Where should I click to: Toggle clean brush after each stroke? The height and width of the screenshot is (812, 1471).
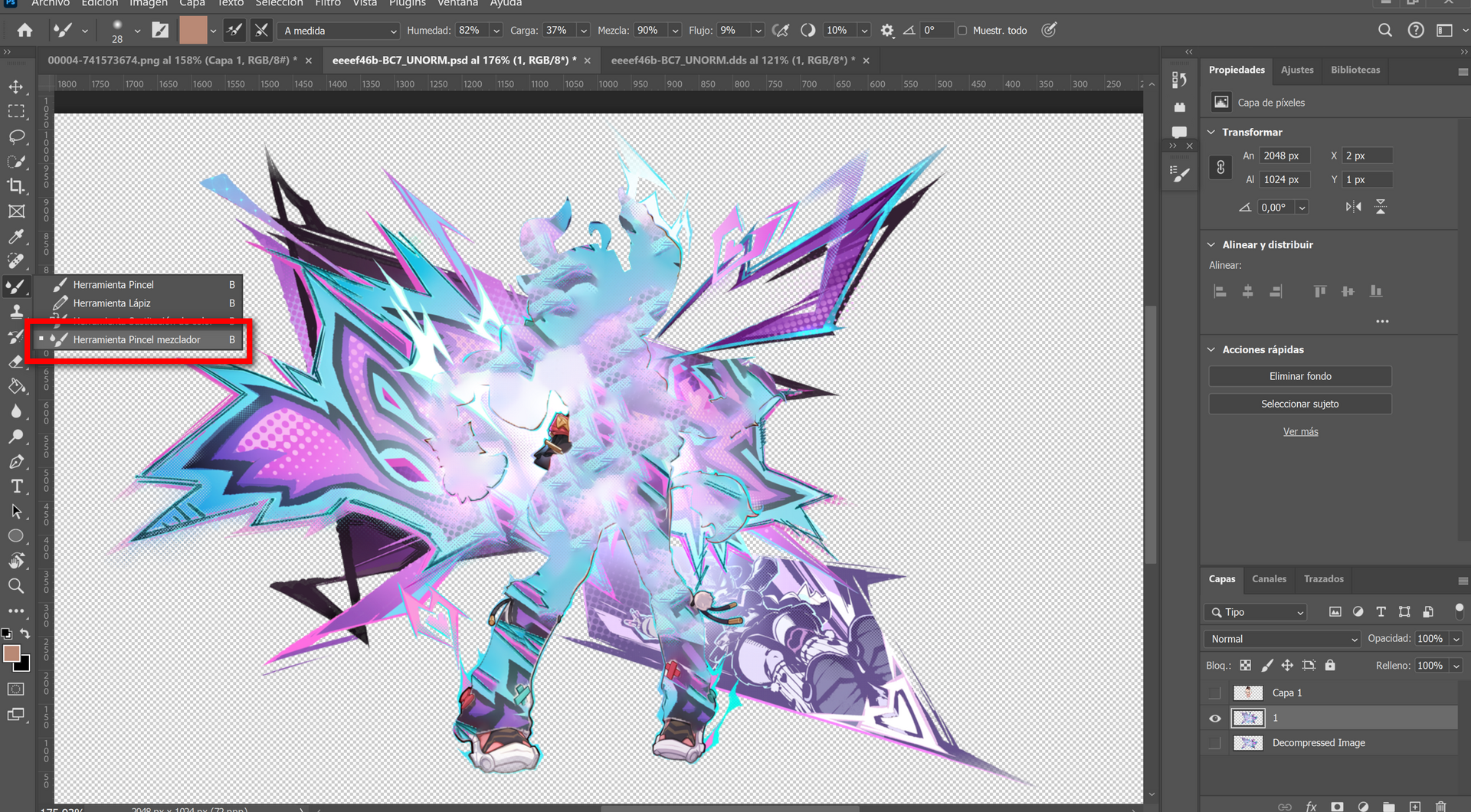(x=261, y=30)
